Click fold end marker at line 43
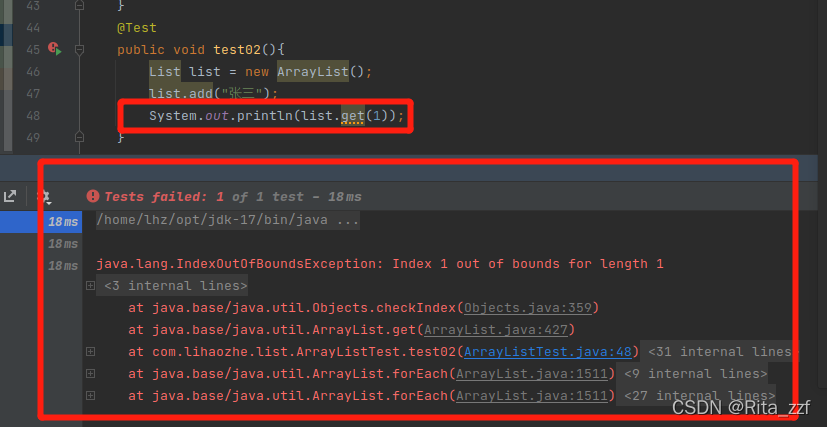827x427 pixels. pyautogui.click(x=79, y=5)
